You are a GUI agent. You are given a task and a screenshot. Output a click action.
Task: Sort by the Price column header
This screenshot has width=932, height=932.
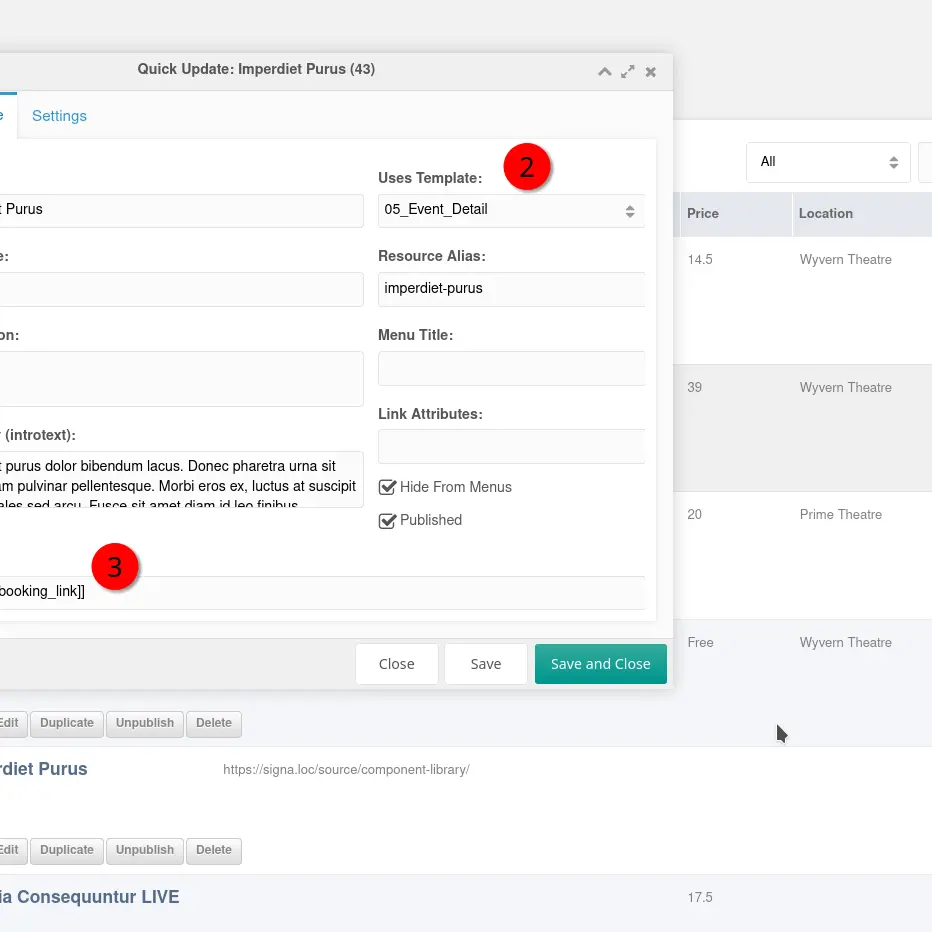pos(703,214)
